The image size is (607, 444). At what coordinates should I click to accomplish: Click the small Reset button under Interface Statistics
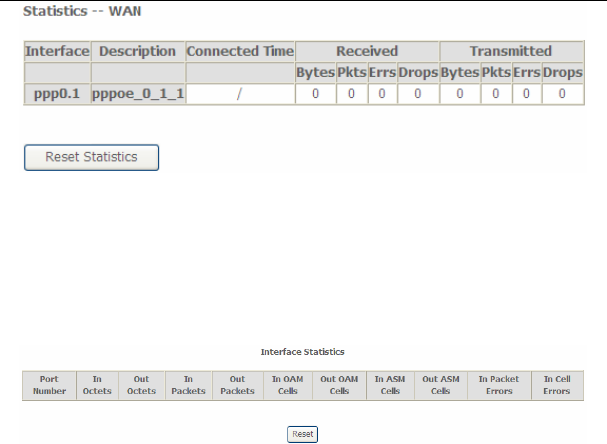coord(302,434)
